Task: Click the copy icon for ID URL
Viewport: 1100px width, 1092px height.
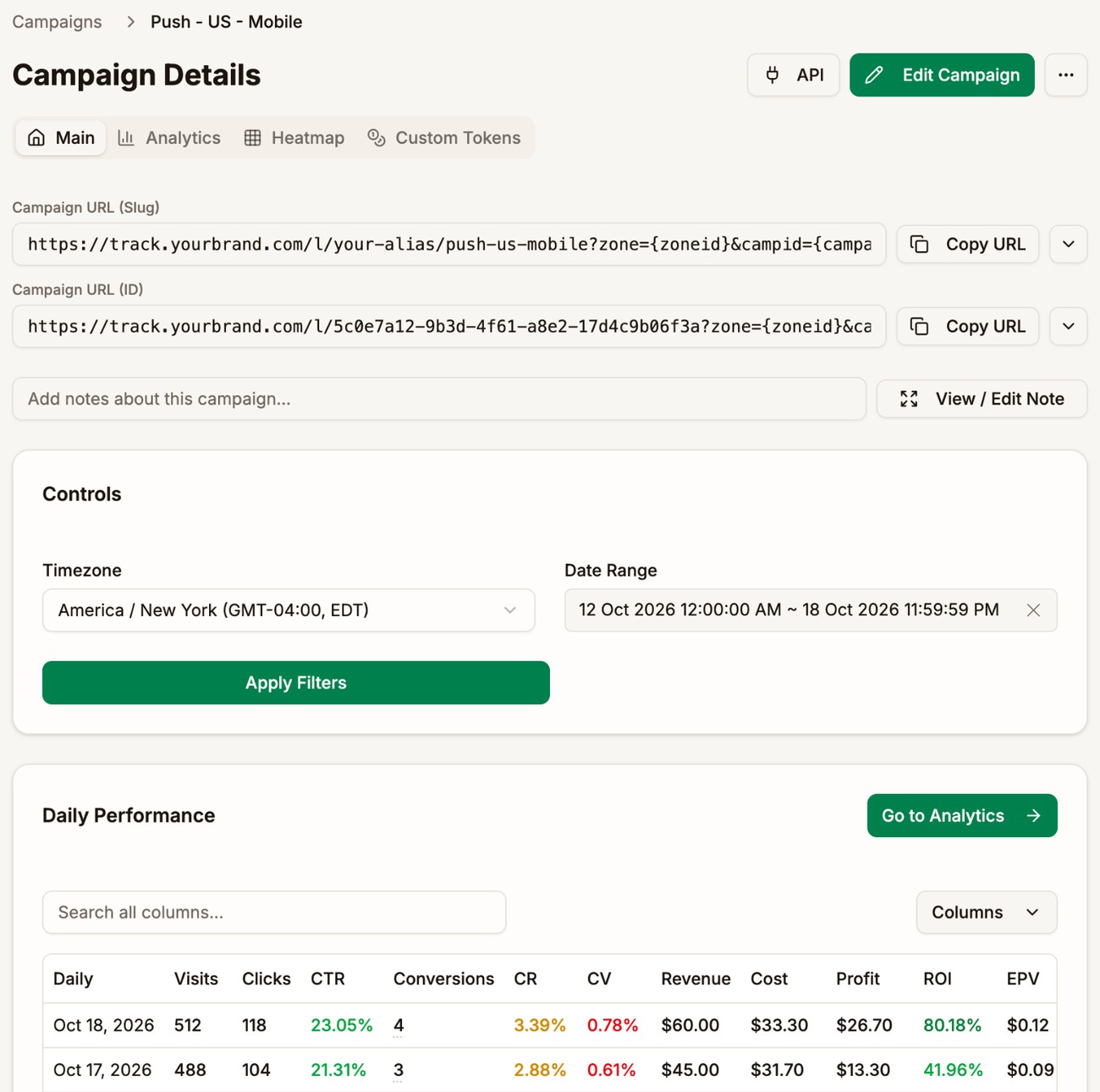Action: (919, 327)
